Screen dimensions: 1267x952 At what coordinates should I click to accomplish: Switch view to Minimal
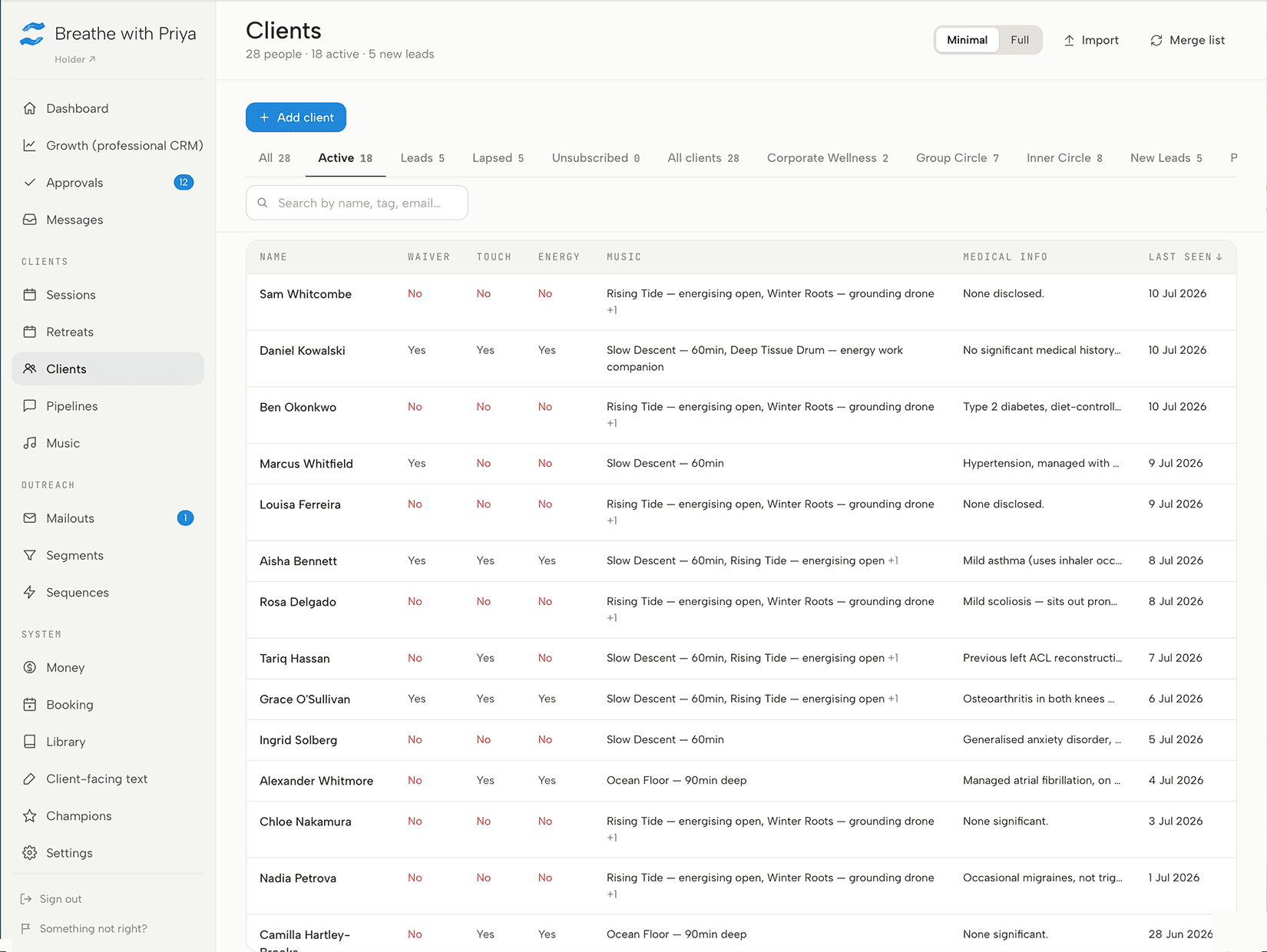point(967,40)
